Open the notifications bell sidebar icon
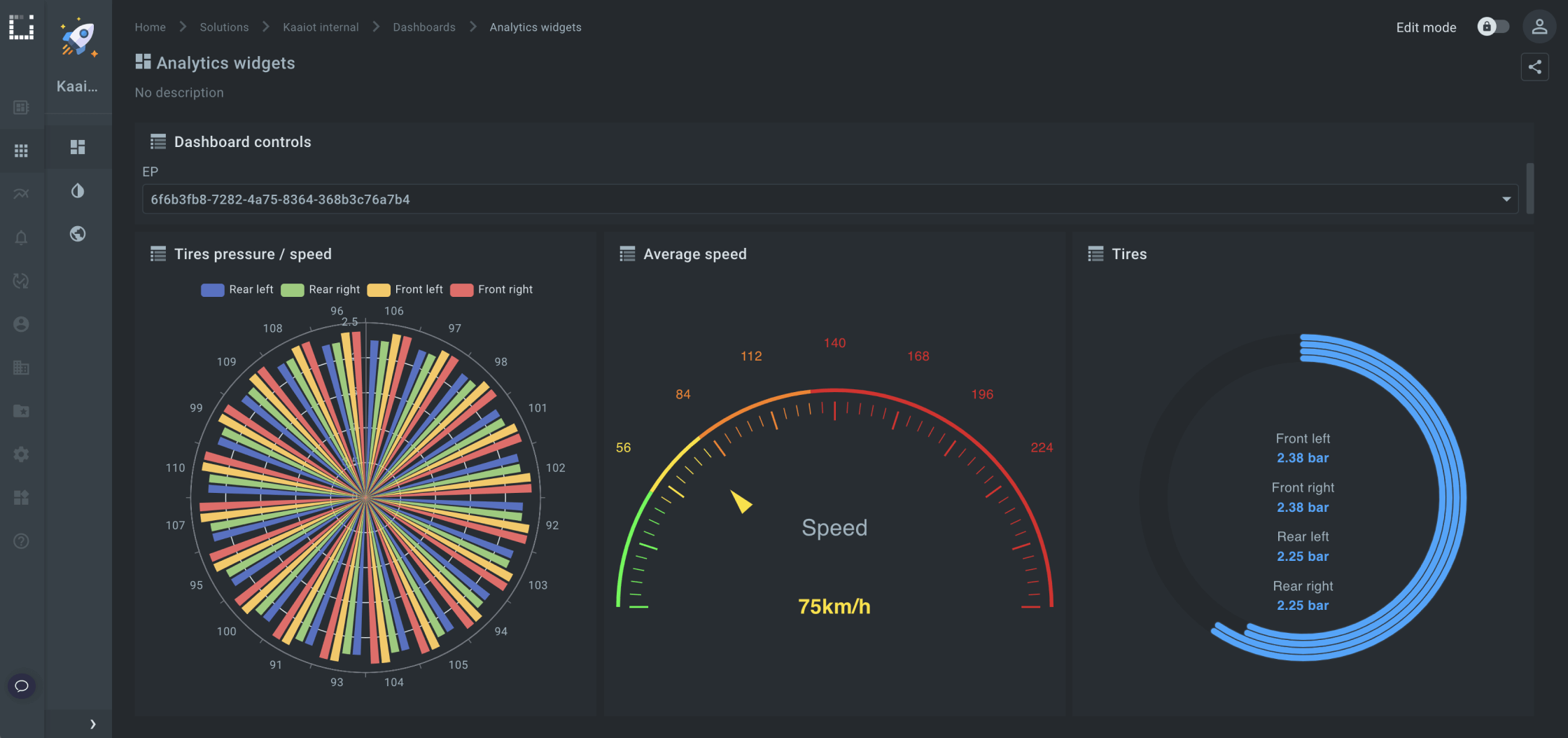 [x=21, y=237]
